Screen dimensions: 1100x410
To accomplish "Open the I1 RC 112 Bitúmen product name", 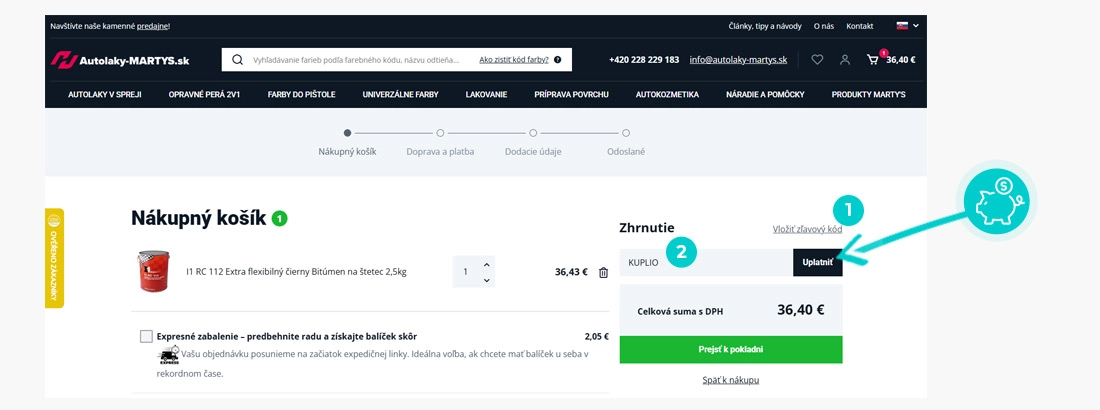I will (x=296, y=272).
